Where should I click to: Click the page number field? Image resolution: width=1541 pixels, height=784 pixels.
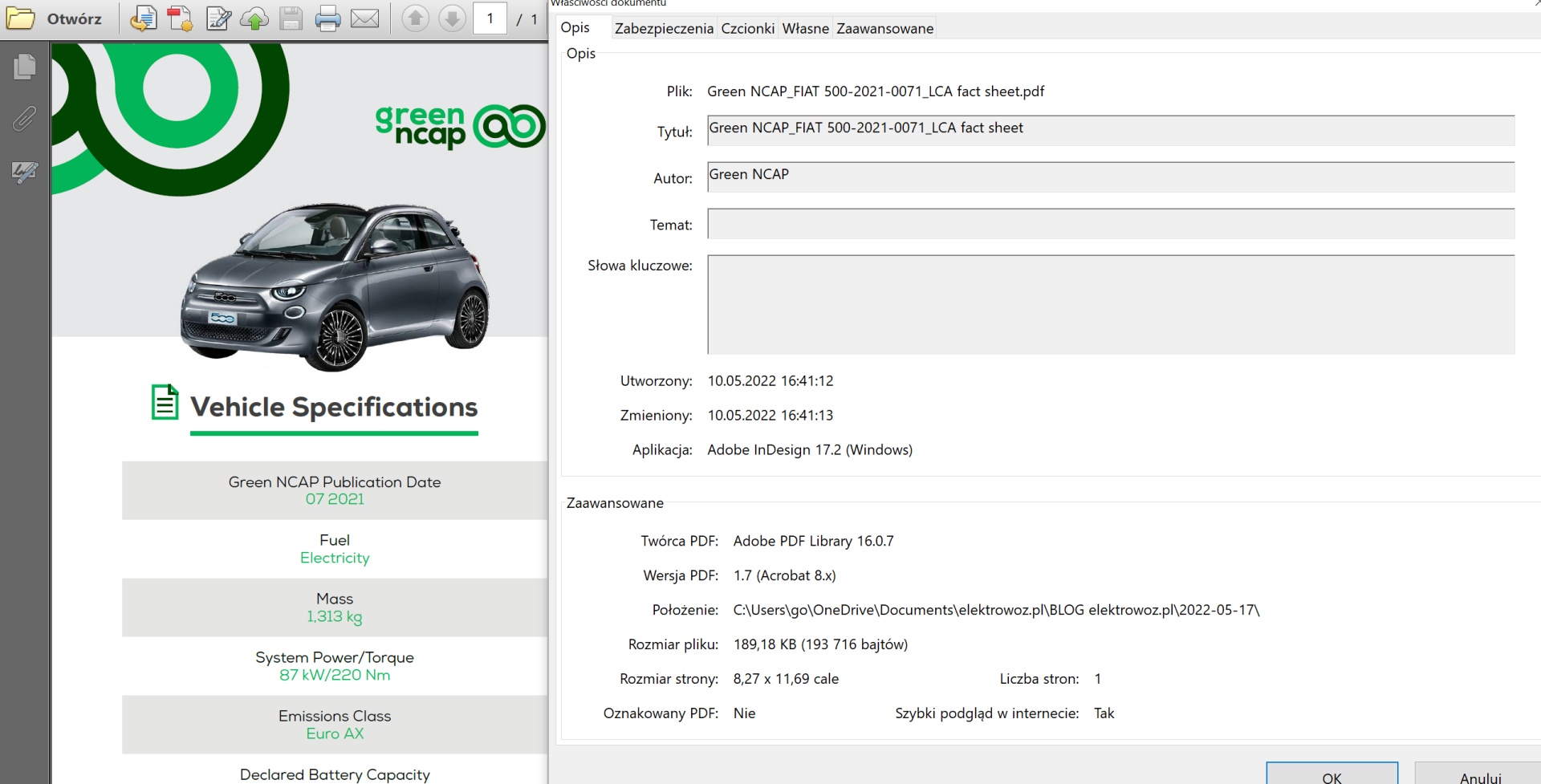490,18
